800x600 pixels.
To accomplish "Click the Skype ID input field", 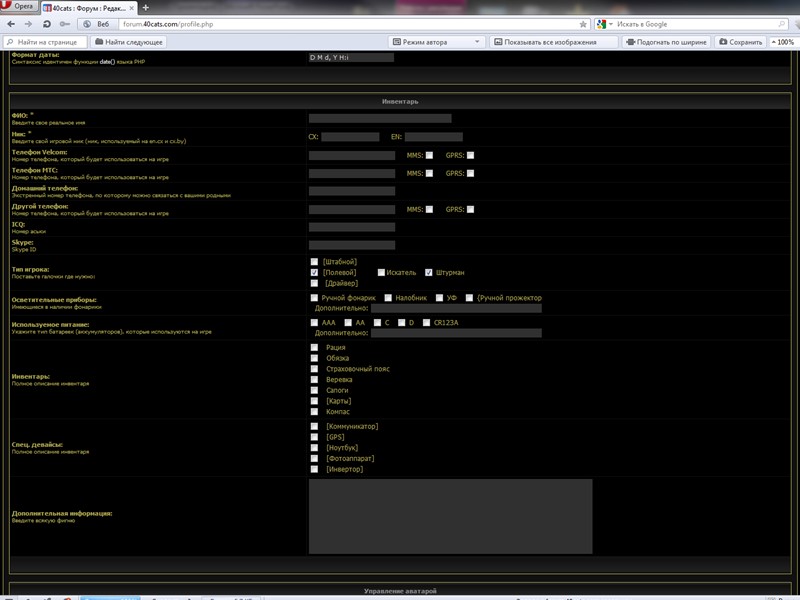I will click(352, 245).
